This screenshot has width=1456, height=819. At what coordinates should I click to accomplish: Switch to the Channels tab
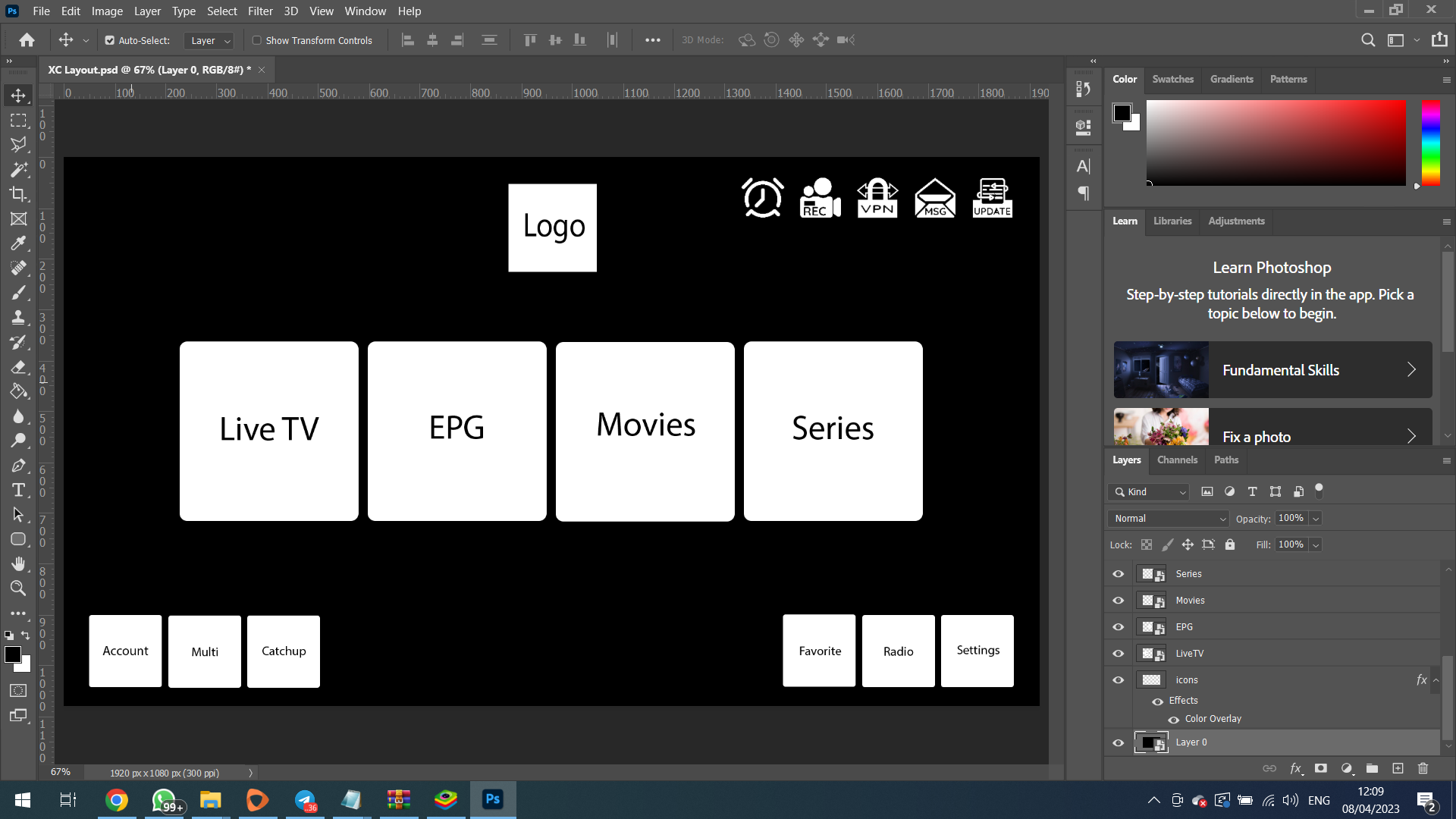pyautogui.click(x=1177, y=460)
